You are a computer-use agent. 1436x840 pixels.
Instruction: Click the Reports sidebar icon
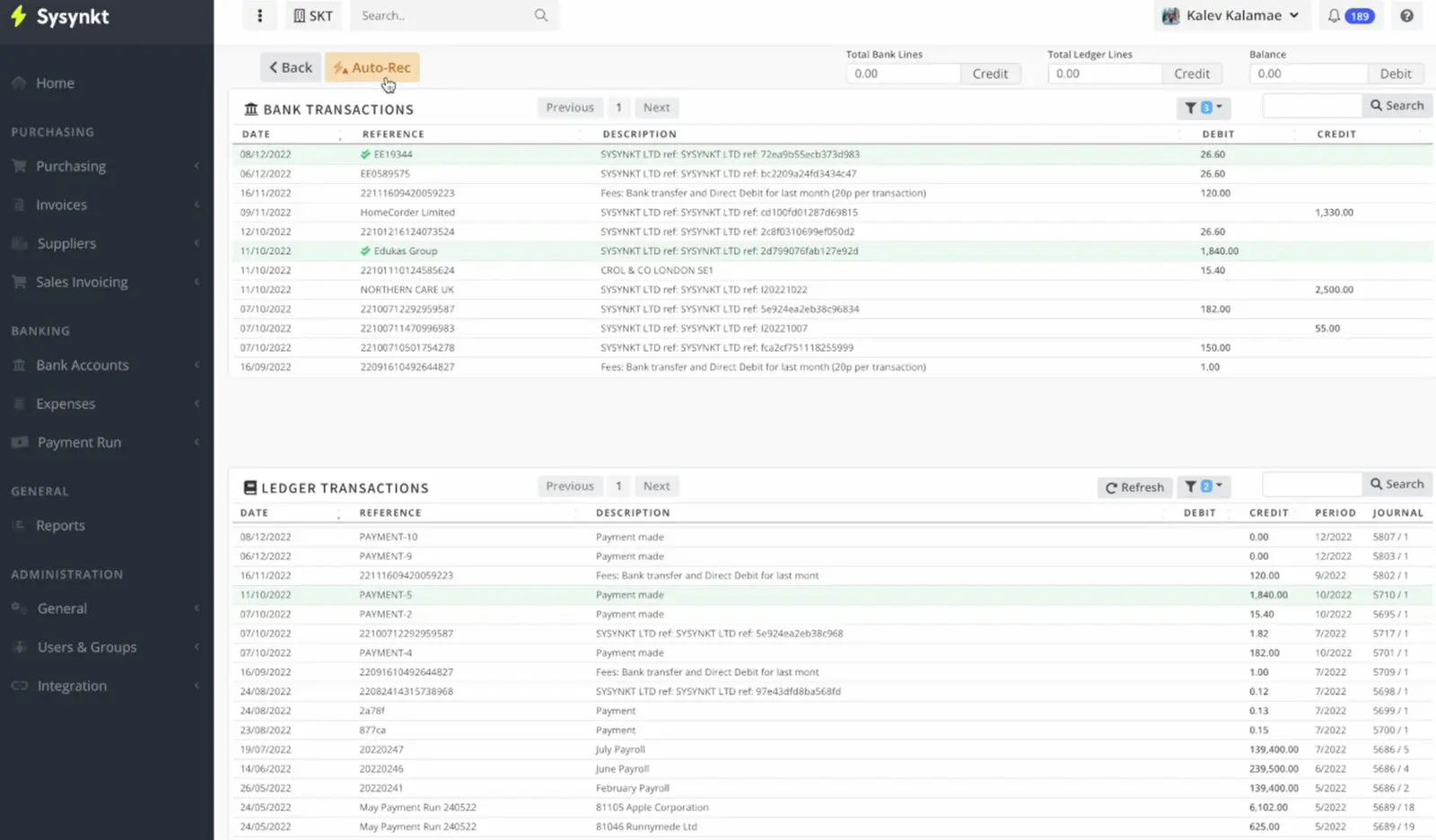click(x=19, y=525)
